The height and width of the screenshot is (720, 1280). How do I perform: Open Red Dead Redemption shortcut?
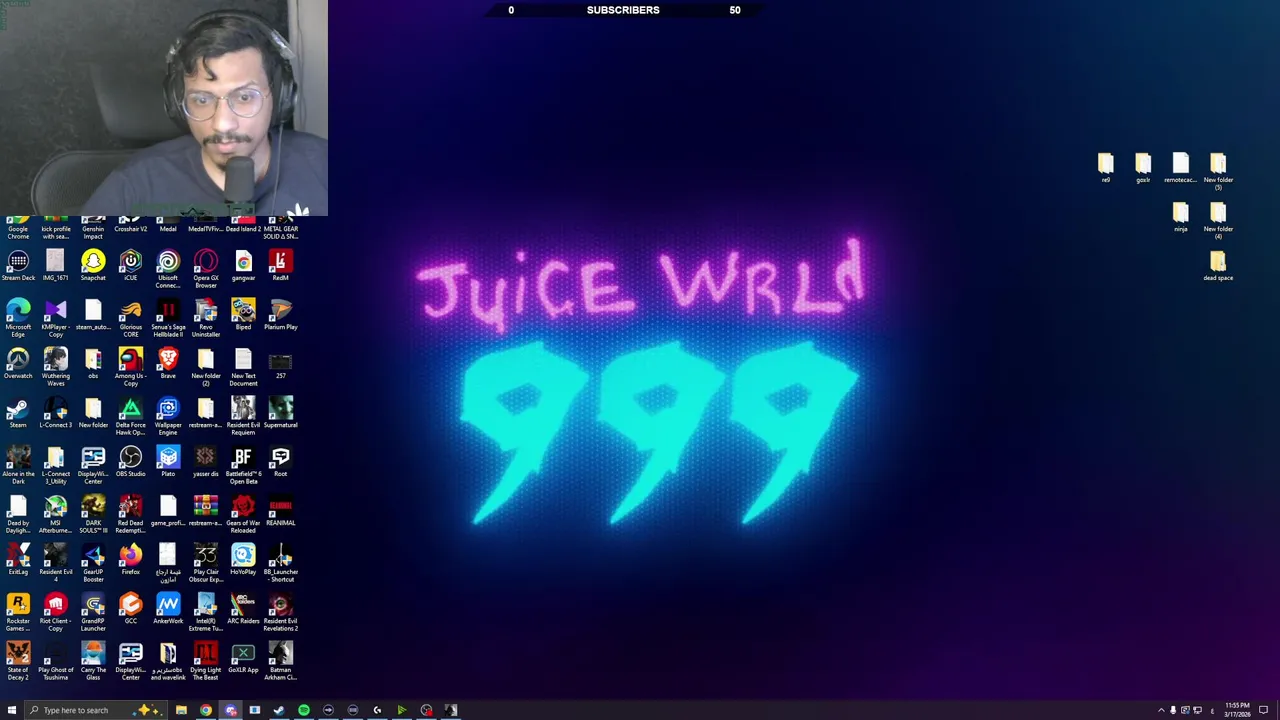(131, 515)
